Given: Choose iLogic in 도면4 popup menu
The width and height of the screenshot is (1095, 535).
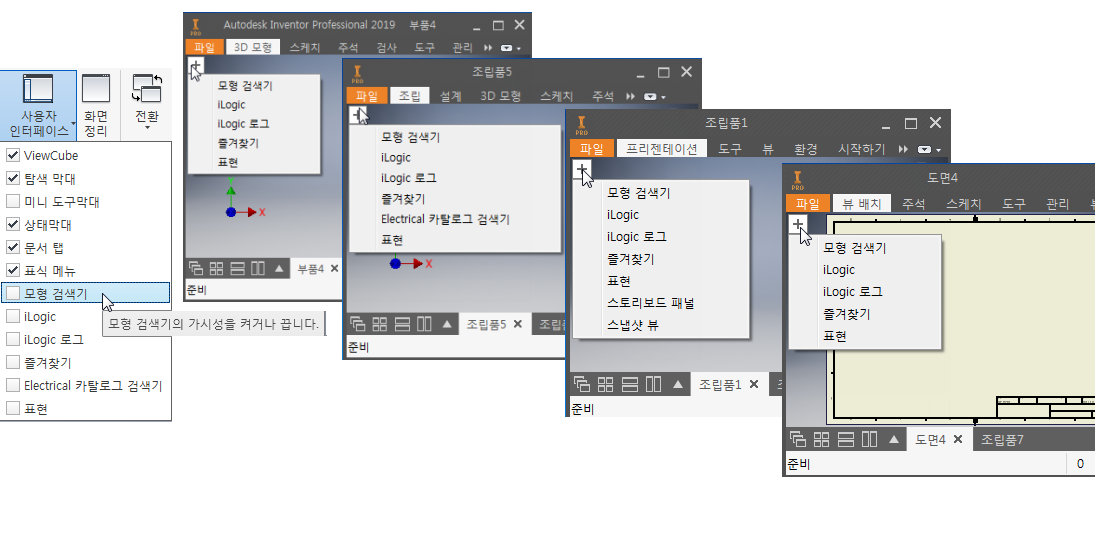Looking at the screenshot, I should (x=839, y=270).
